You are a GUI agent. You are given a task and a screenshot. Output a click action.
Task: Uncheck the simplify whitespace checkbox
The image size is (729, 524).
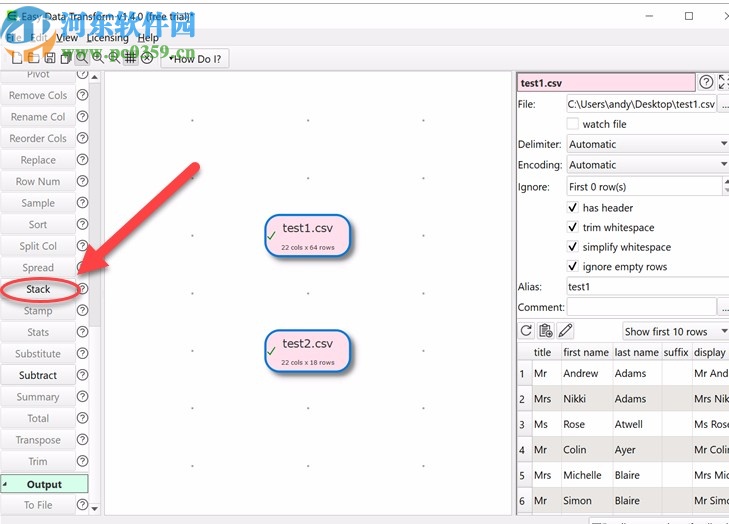click(x=573, y=246)
